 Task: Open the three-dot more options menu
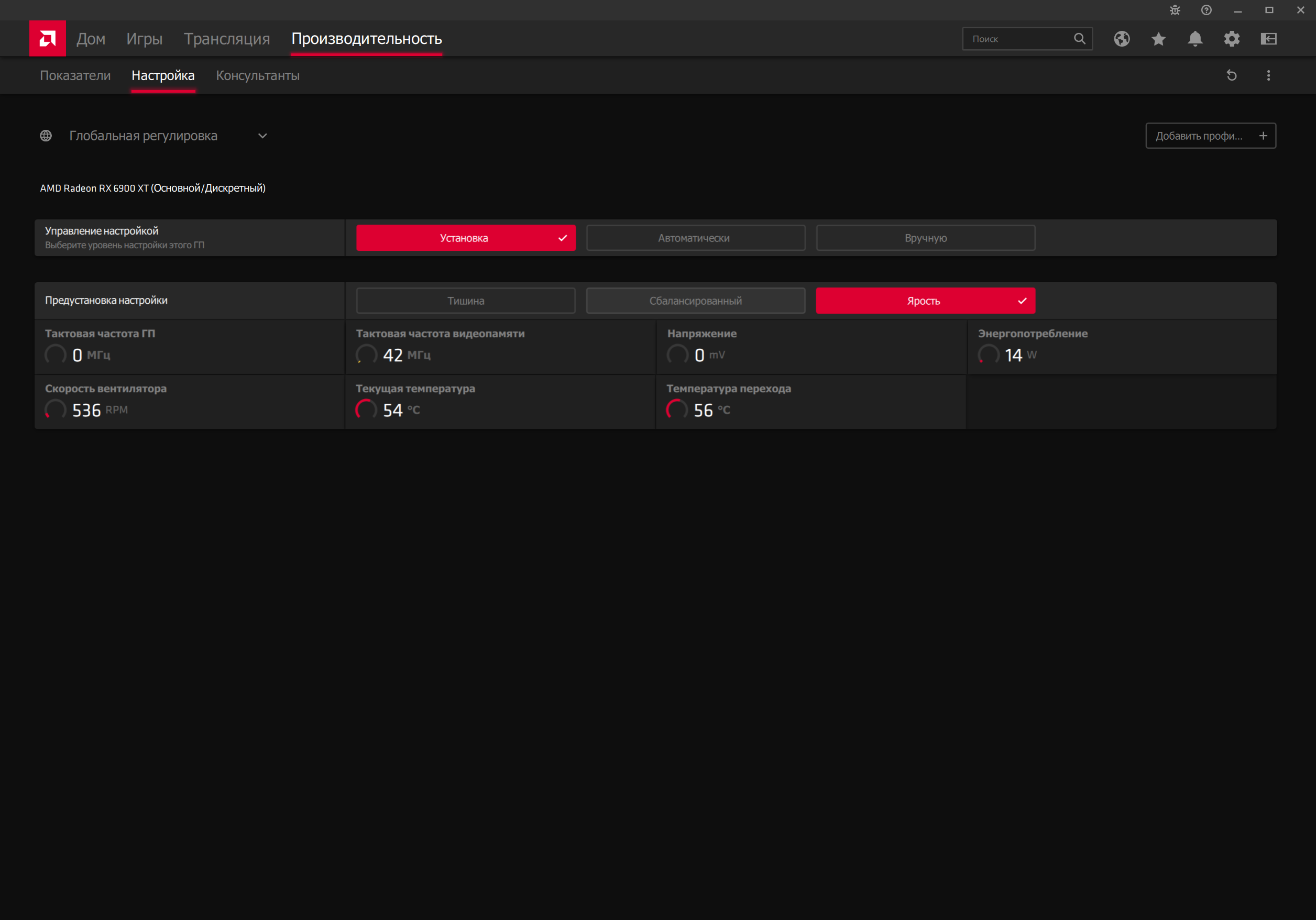coord(1268,75)
